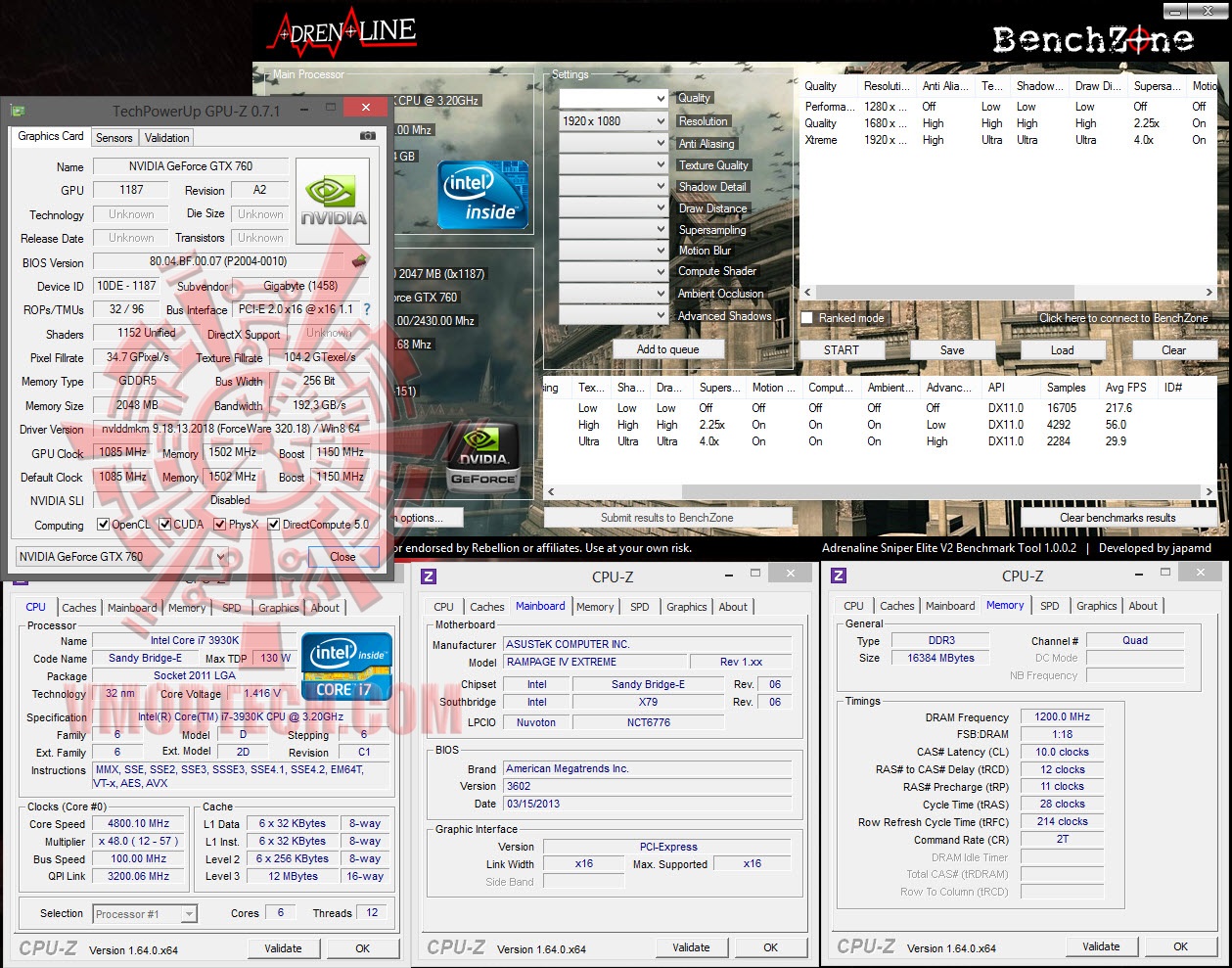Click the Add to queue button
The height and width of the screenshot is (968, 1232).
click(667, 349)
